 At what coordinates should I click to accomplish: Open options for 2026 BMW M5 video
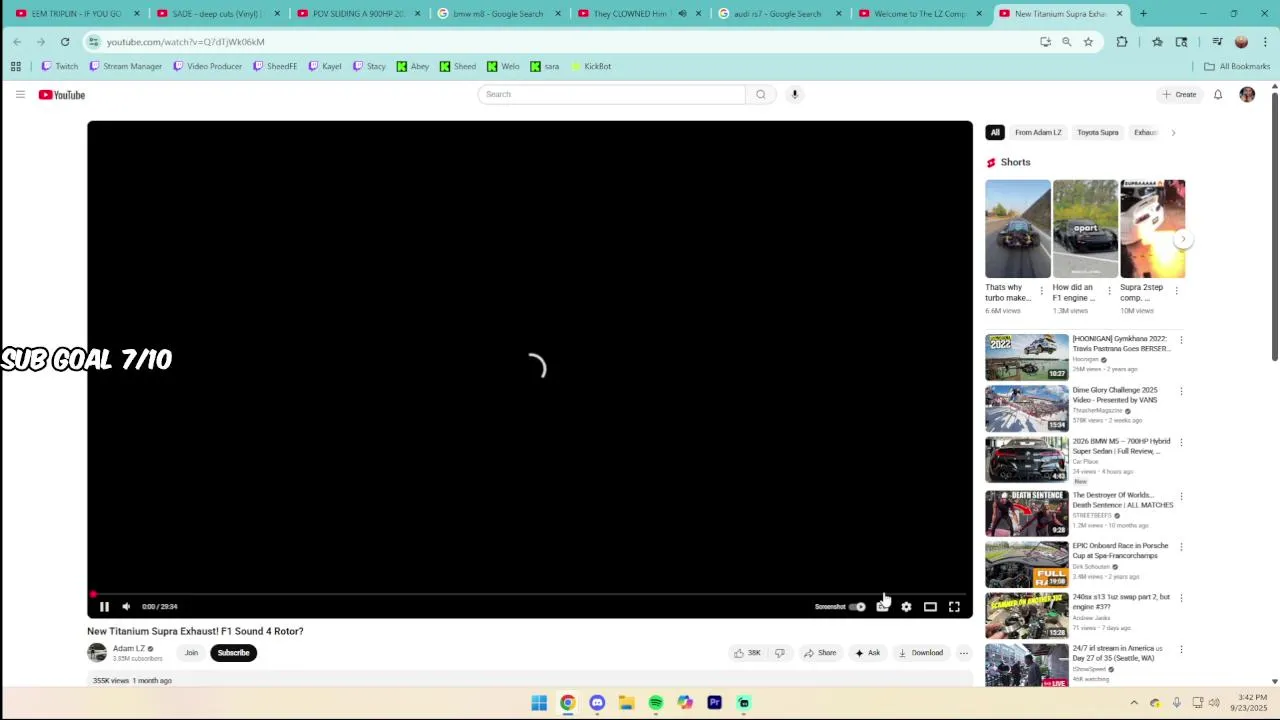click(x=1181, y=442)
